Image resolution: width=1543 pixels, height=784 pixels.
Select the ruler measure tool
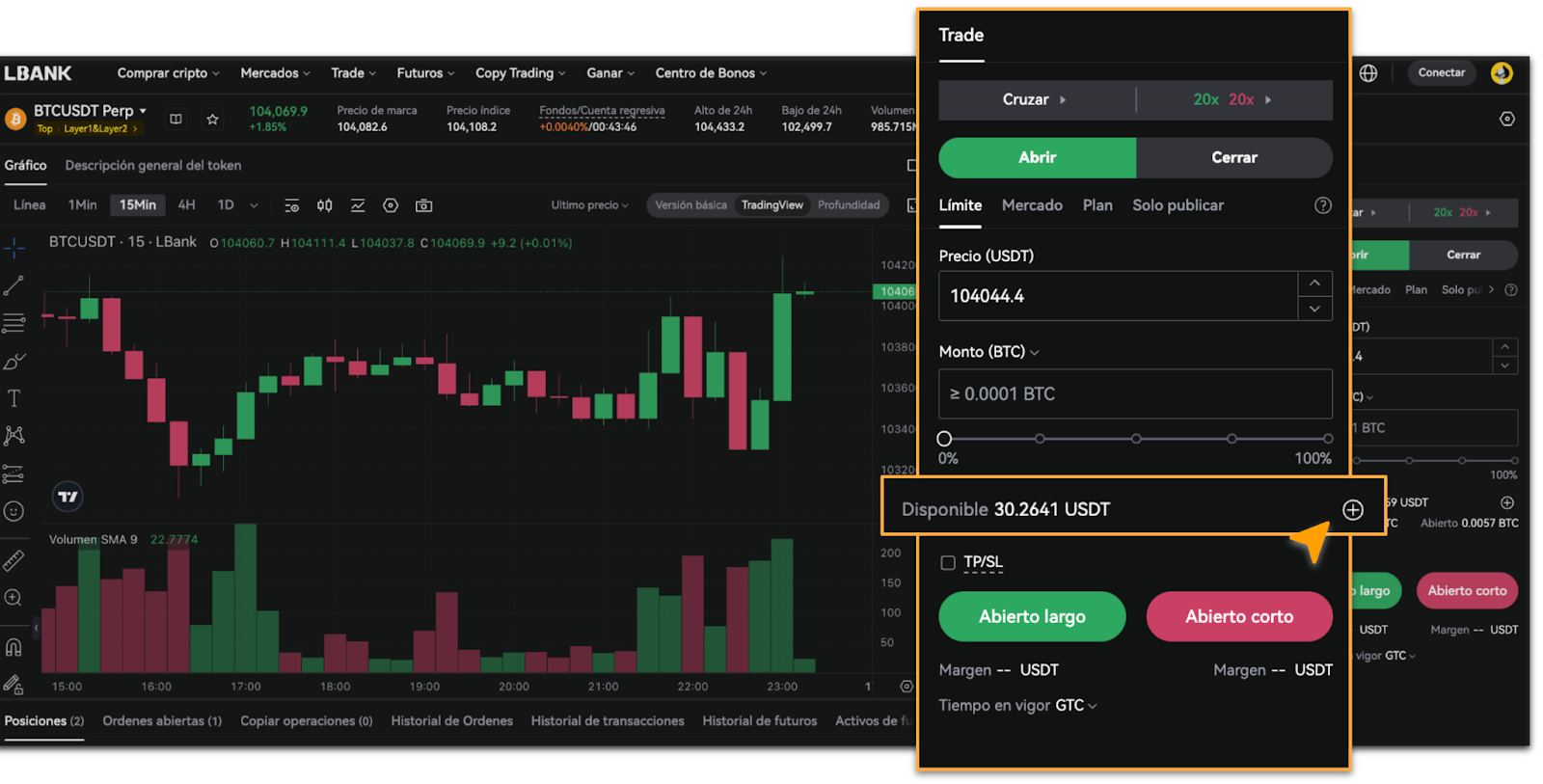(14, 560)
